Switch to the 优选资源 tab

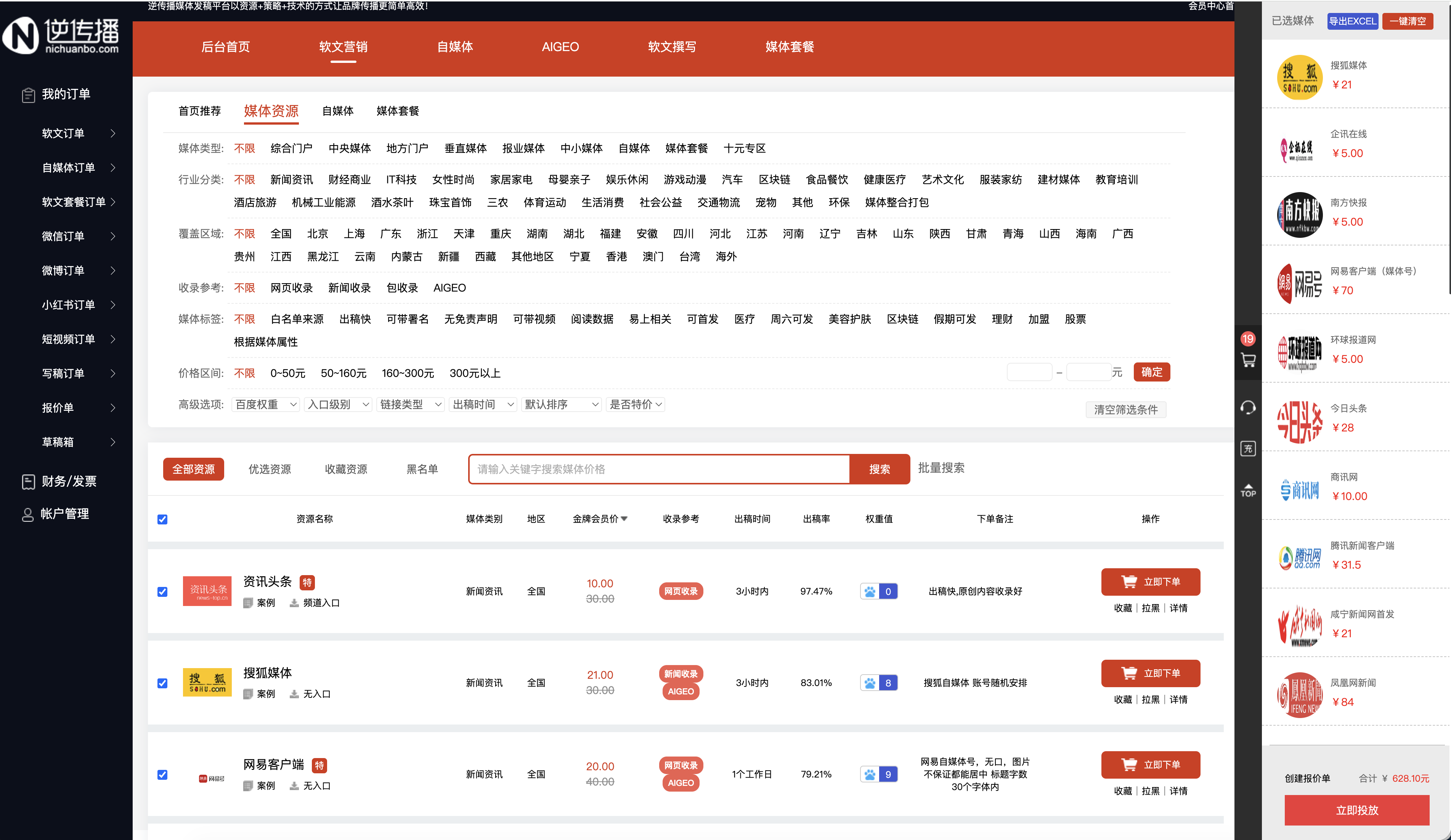tap(270, 469)
